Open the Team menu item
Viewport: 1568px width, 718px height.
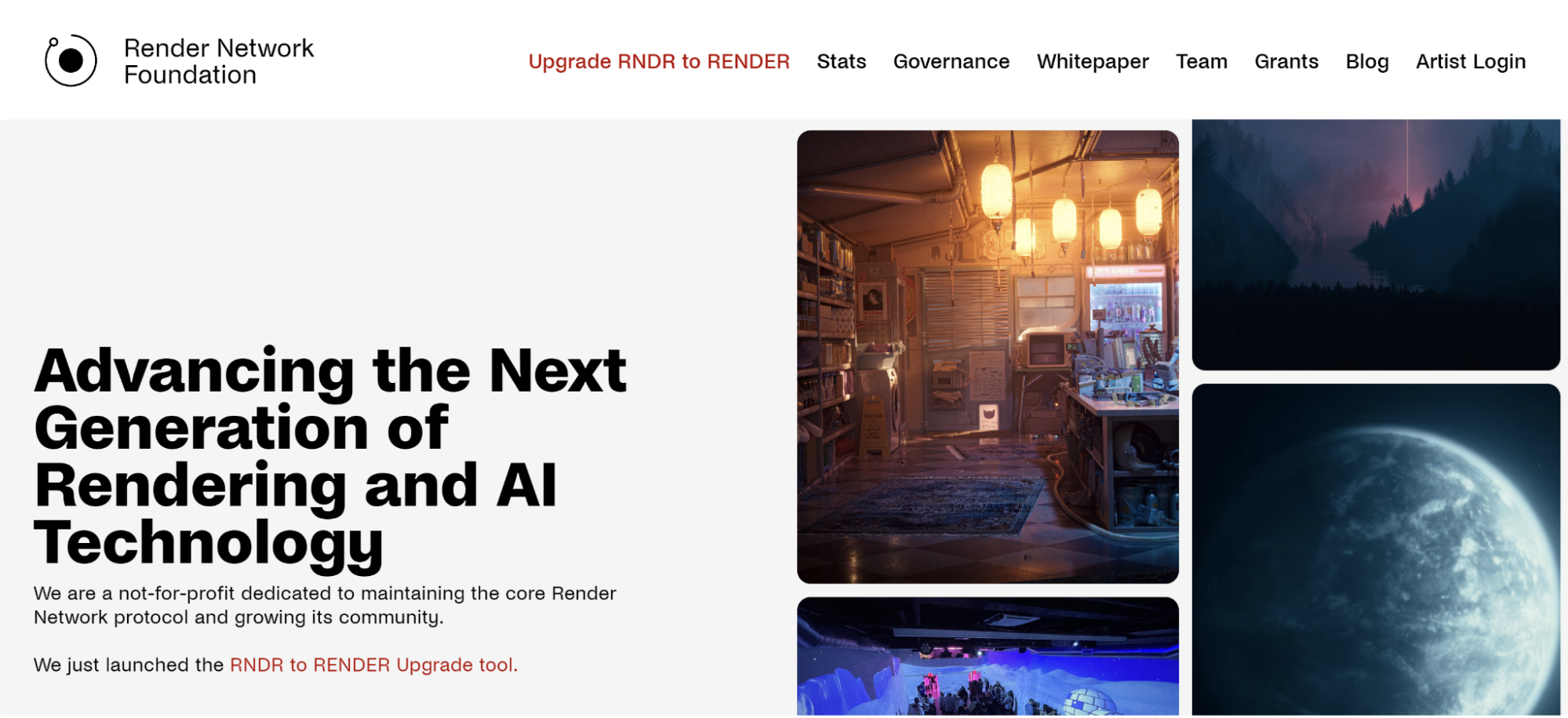point(1201,61)
